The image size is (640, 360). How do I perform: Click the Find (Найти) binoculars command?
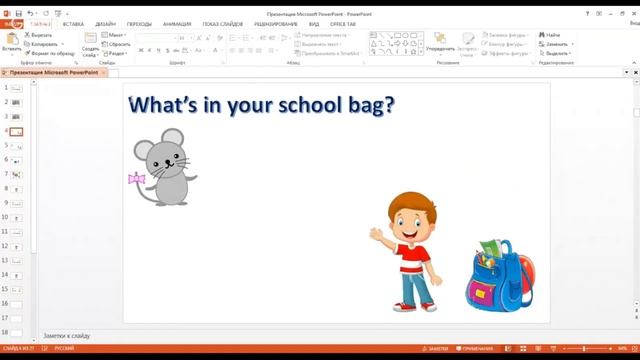(x=549, y=35)
